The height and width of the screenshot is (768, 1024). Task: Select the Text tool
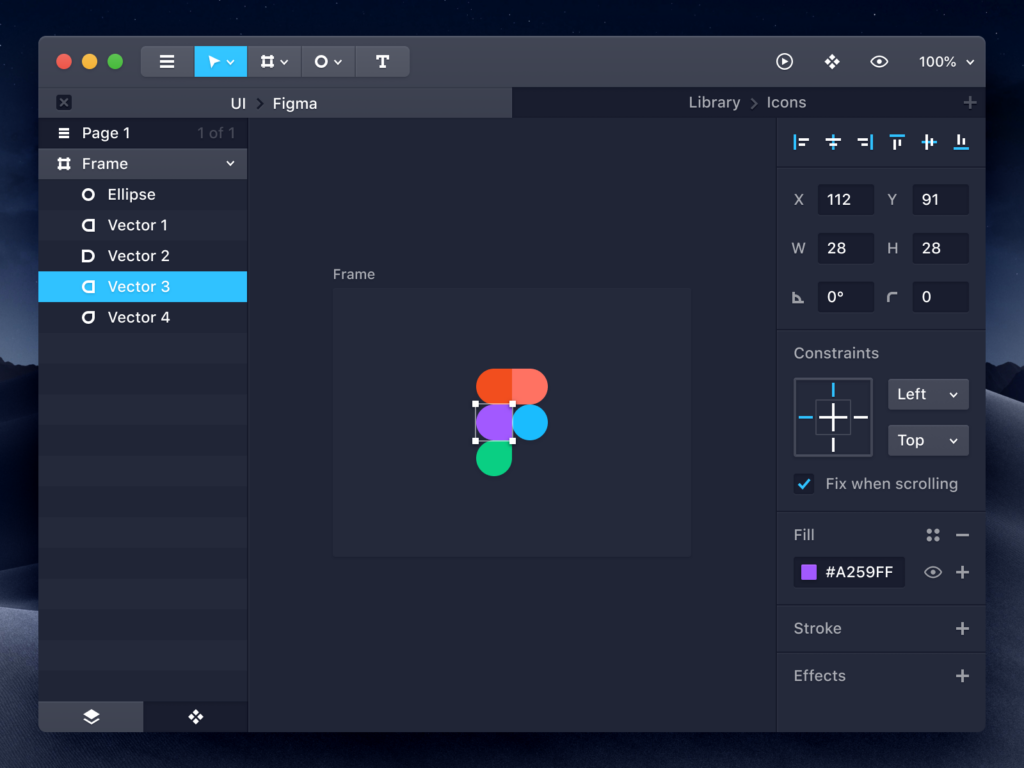(382, 62)
